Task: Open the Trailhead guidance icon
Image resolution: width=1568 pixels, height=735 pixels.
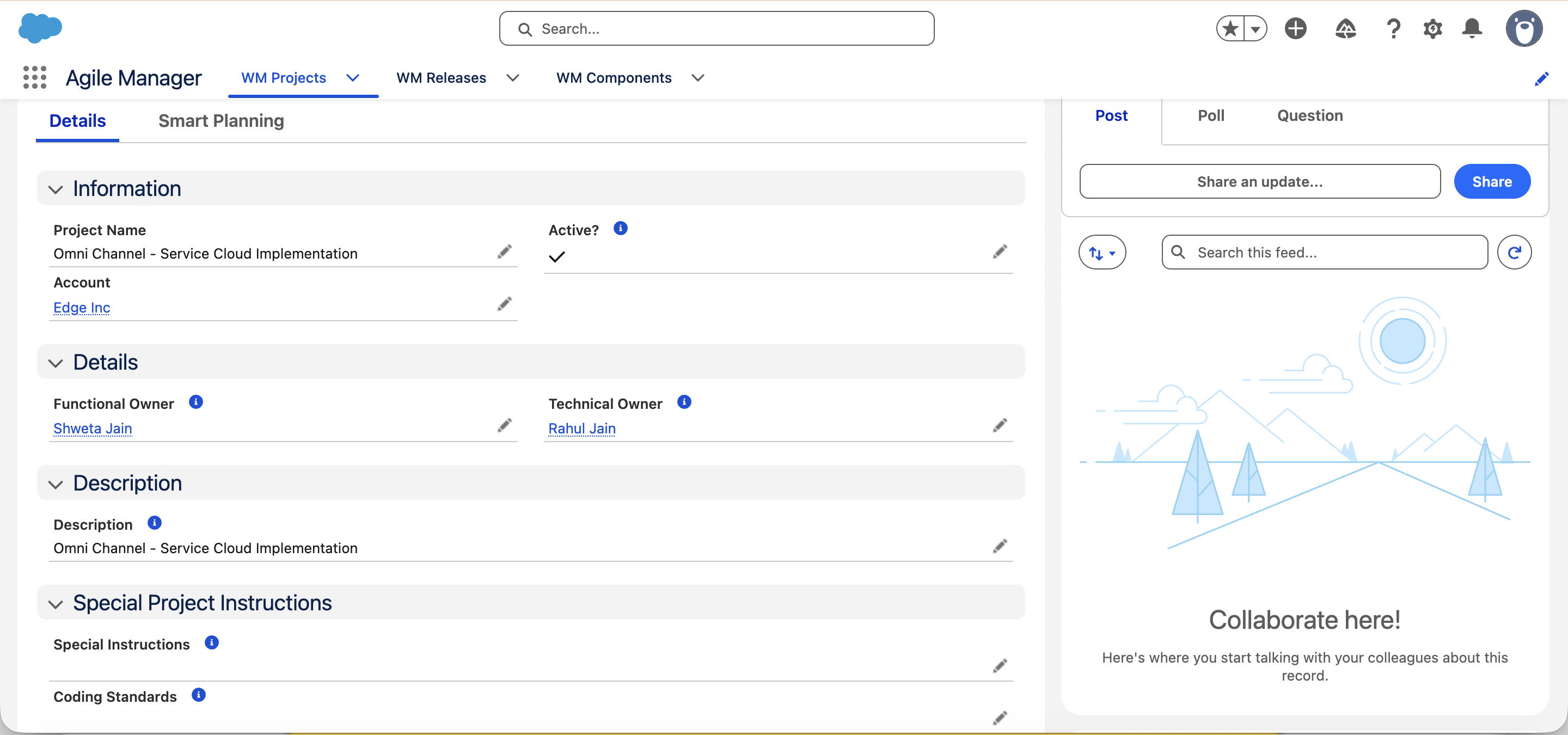Action: pos(1345,29)
